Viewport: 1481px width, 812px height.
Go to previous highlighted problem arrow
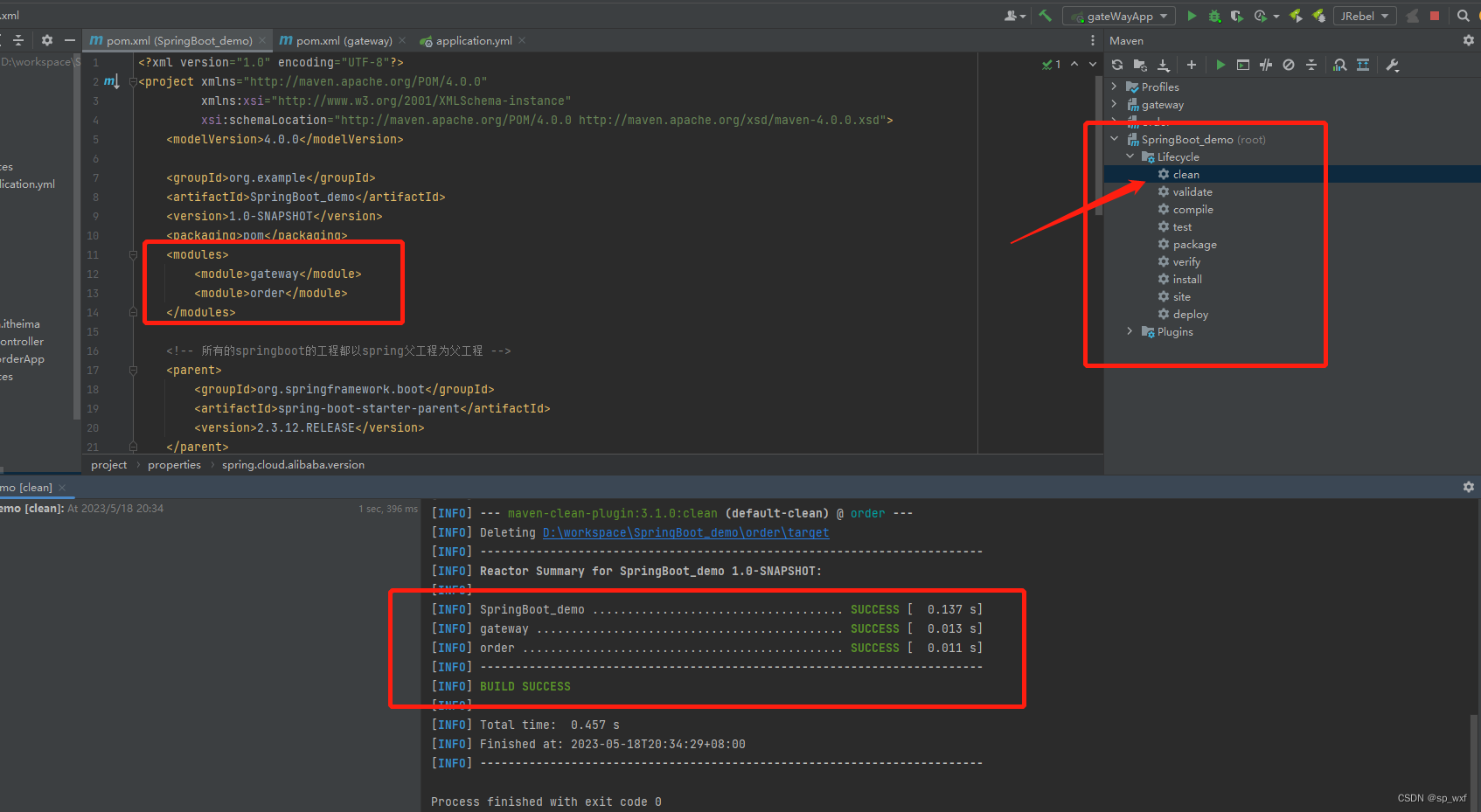(1074, 64)
